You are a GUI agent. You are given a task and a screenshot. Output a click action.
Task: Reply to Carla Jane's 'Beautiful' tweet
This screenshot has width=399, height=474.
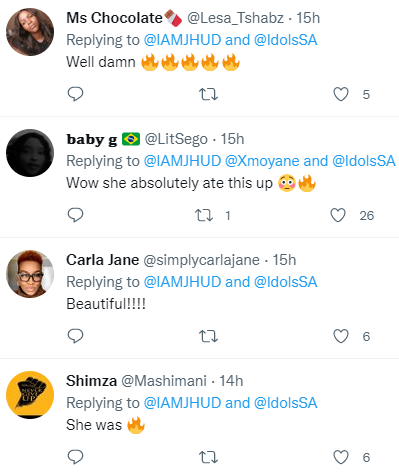click(x=75, y=336)
